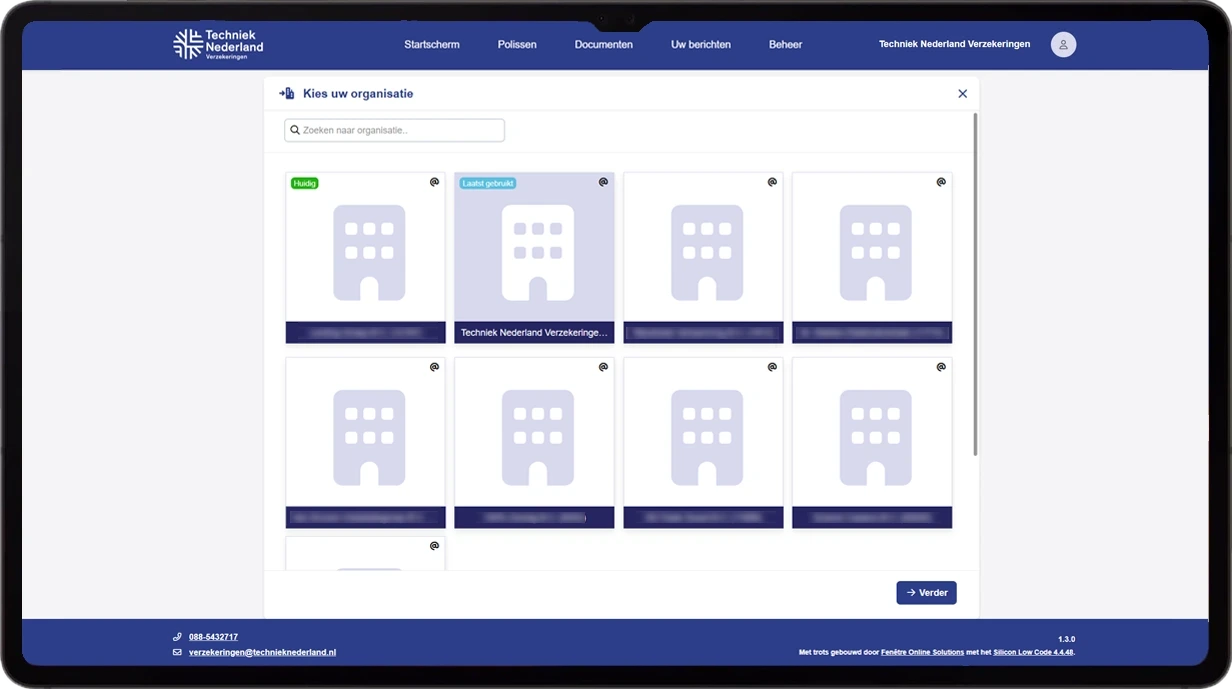Image resolution: width=1232 pixels, height=689 pixels.
Task: Click the organisation switch icon beside Kies uw organisatie
Action: click(287, 93)
